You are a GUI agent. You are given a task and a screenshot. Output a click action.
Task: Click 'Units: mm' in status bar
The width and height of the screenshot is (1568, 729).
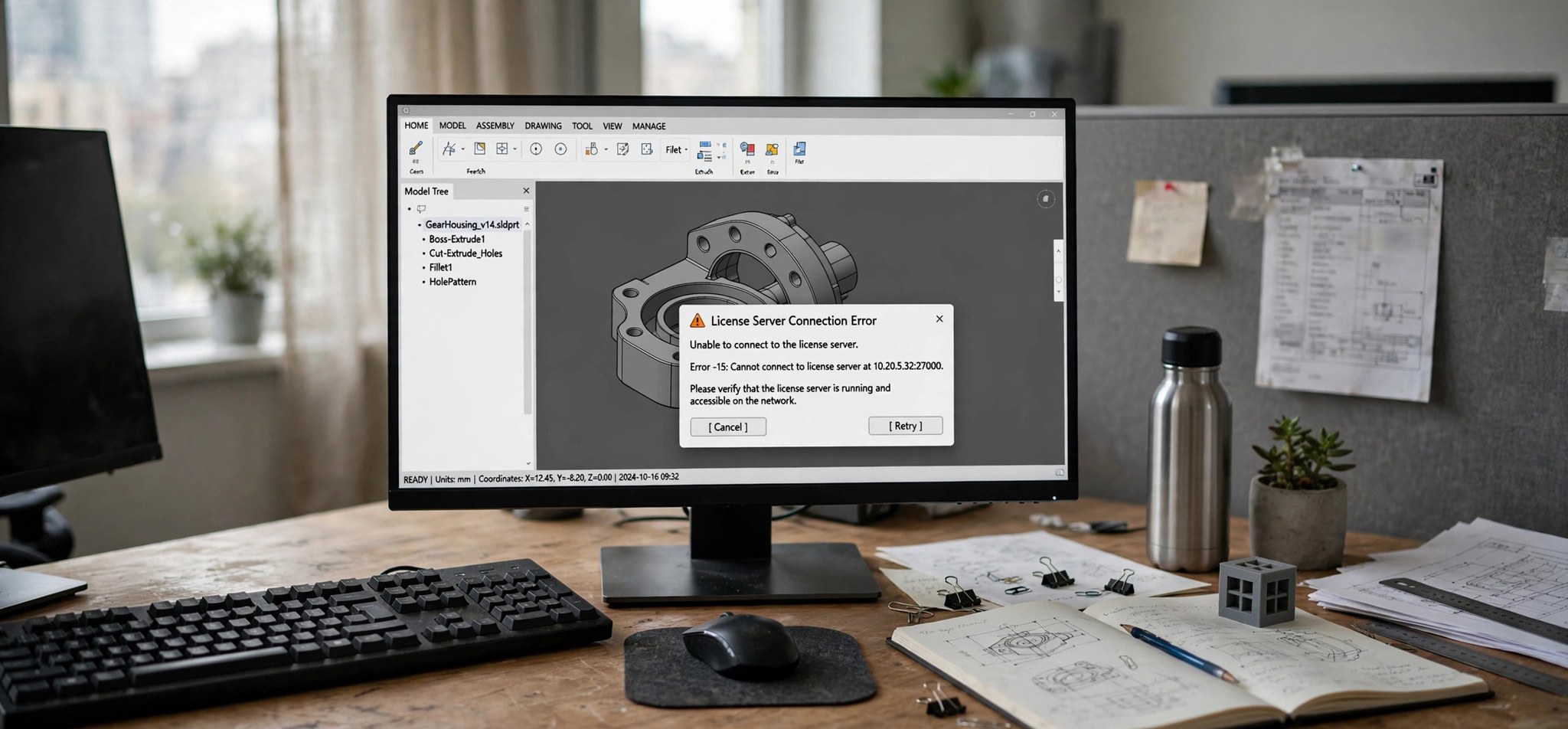452,479
